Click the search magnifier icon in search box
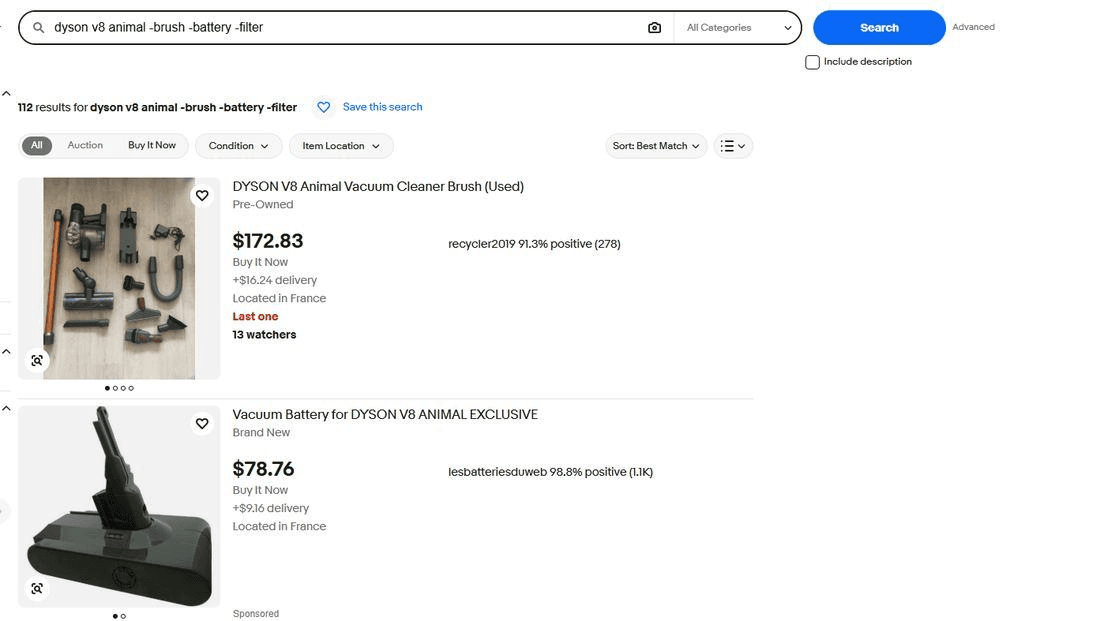The height and width of the screenshot is (621, 1100). [x=39, y=27]
